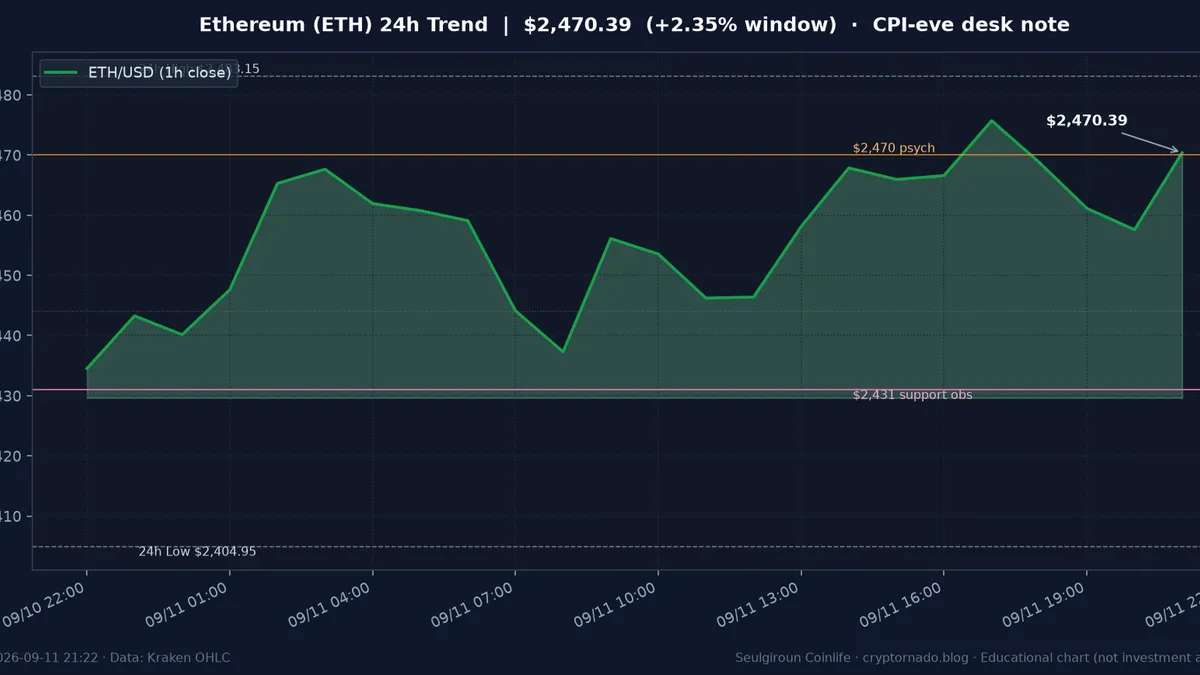The height and width of the screenshot is (675, 1200).
Task: Click the $2,470.39 price in the chart title
Action: click(x=577, y=25)
